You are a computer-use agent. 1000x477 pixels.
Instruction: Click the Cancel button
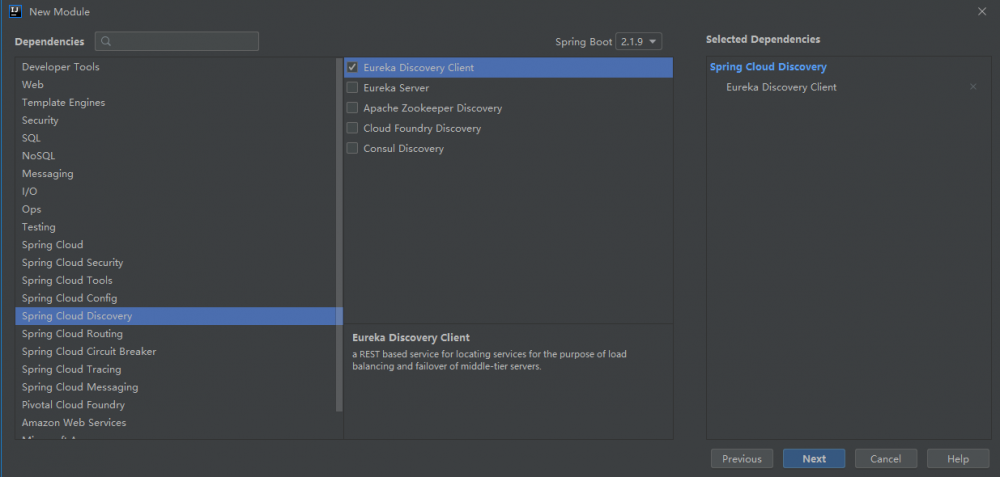(x=885, y=459)
